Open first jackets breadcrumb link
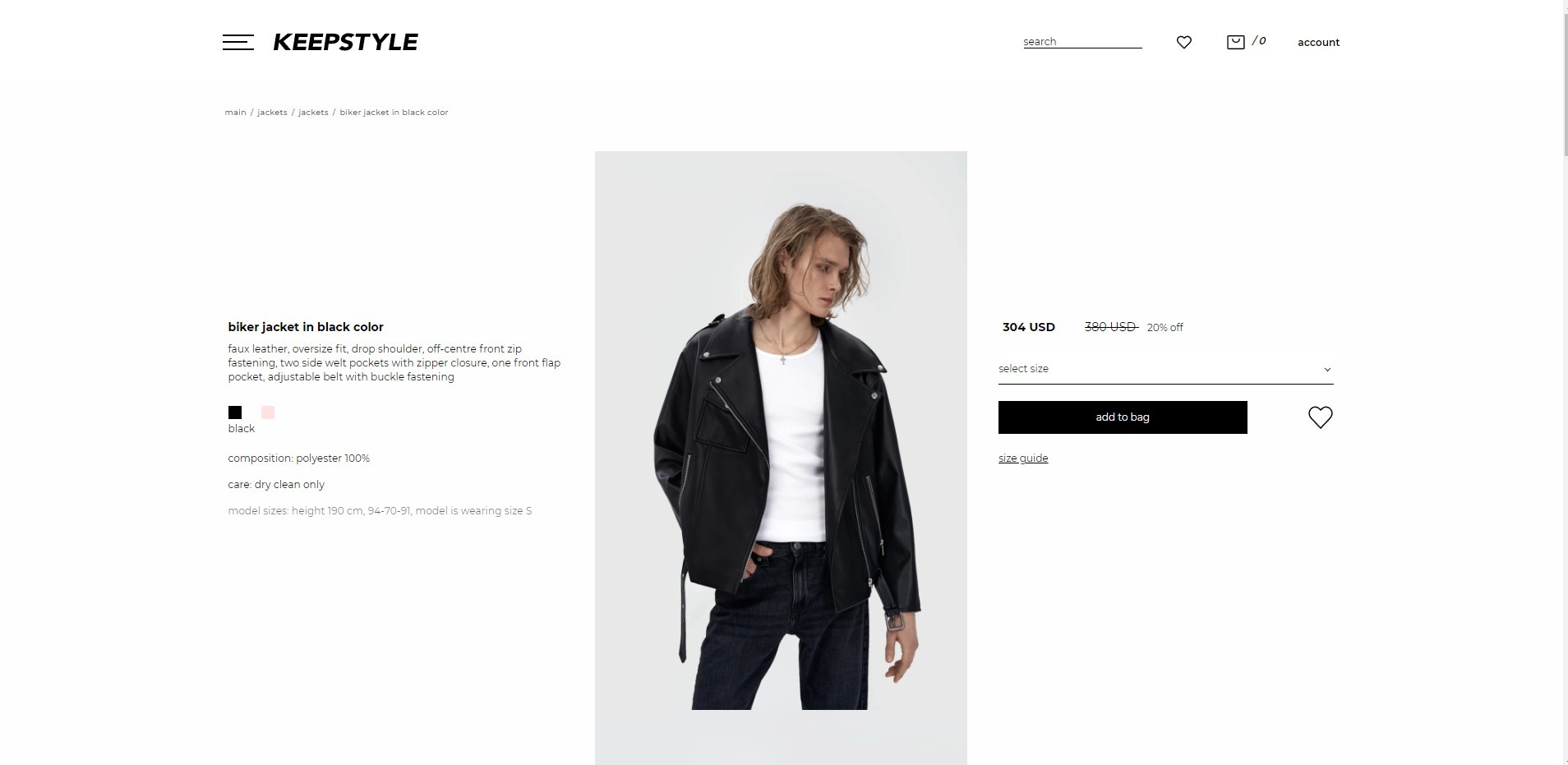The image size is (1568, 765). 272,113
